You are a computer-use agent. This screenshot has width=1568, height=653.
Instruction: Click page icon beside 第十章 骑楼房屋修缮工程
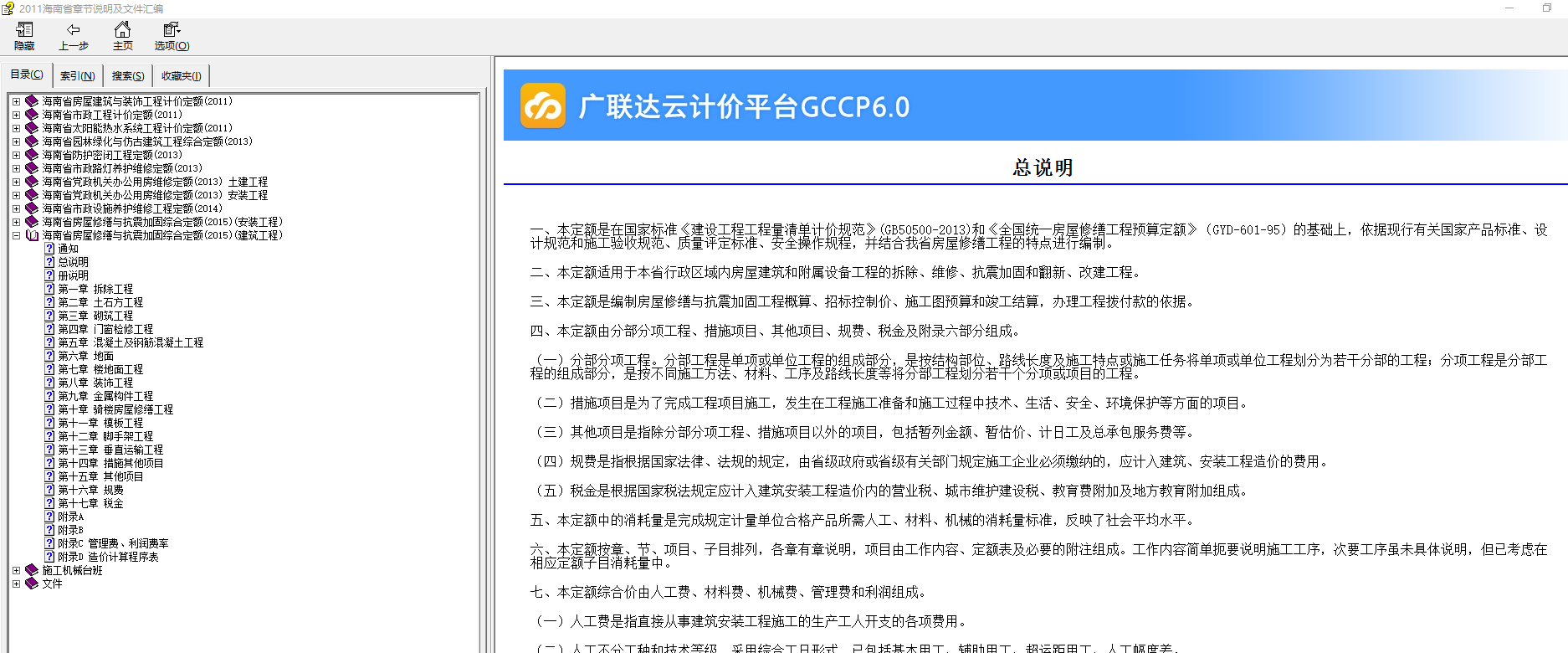[49, 409]
